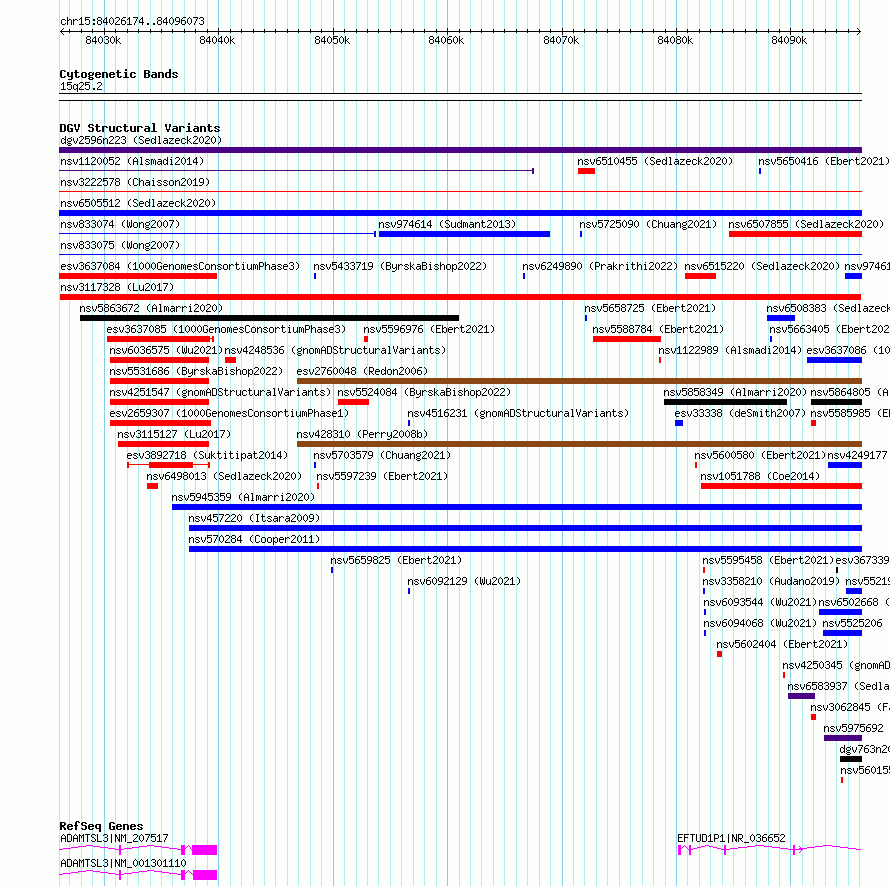
Task: Click the esv3637086 blue variant bar
Action: 834,360
